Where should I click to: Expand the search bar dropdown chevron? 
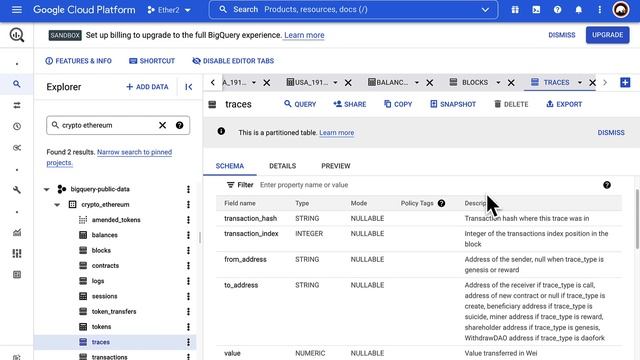pyautogui.click(x=485, y=10)
